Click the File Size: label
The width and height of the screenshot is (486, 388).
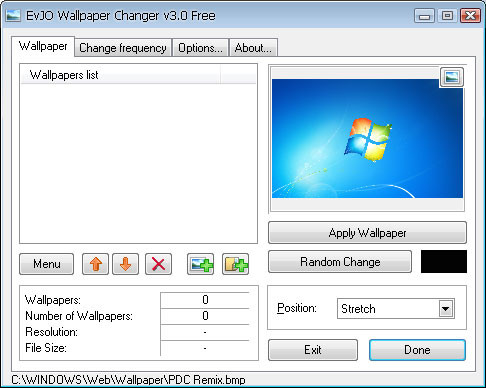coord(46,348)
